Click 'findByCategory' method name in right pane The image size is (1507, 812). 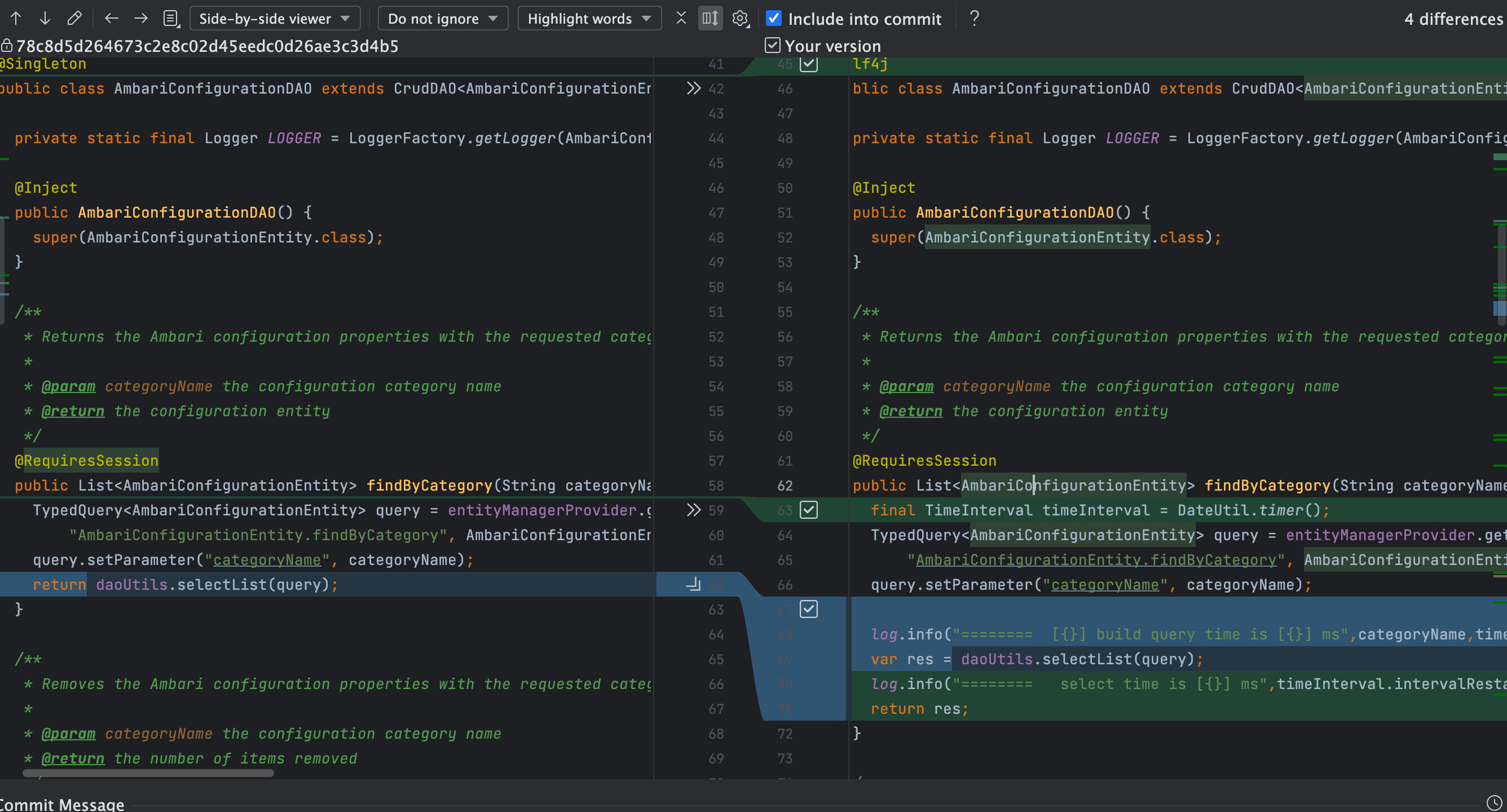[1267, 485]
